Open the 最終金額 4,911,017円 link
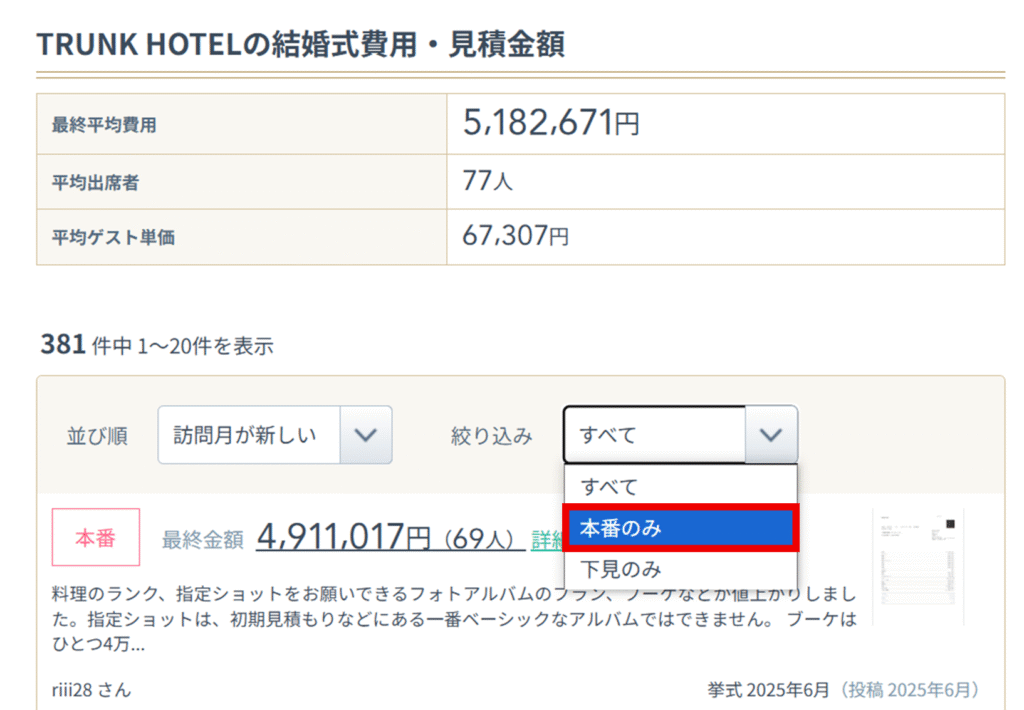The height and width of the screenshot is (710, 1024). (x=391, y=538)
